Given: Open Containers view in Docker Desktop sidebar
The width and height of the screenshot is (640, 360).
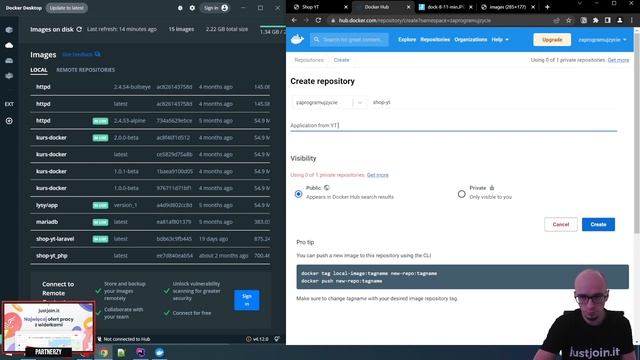Looking at the screenshot, I should click(x=9, y=30).
